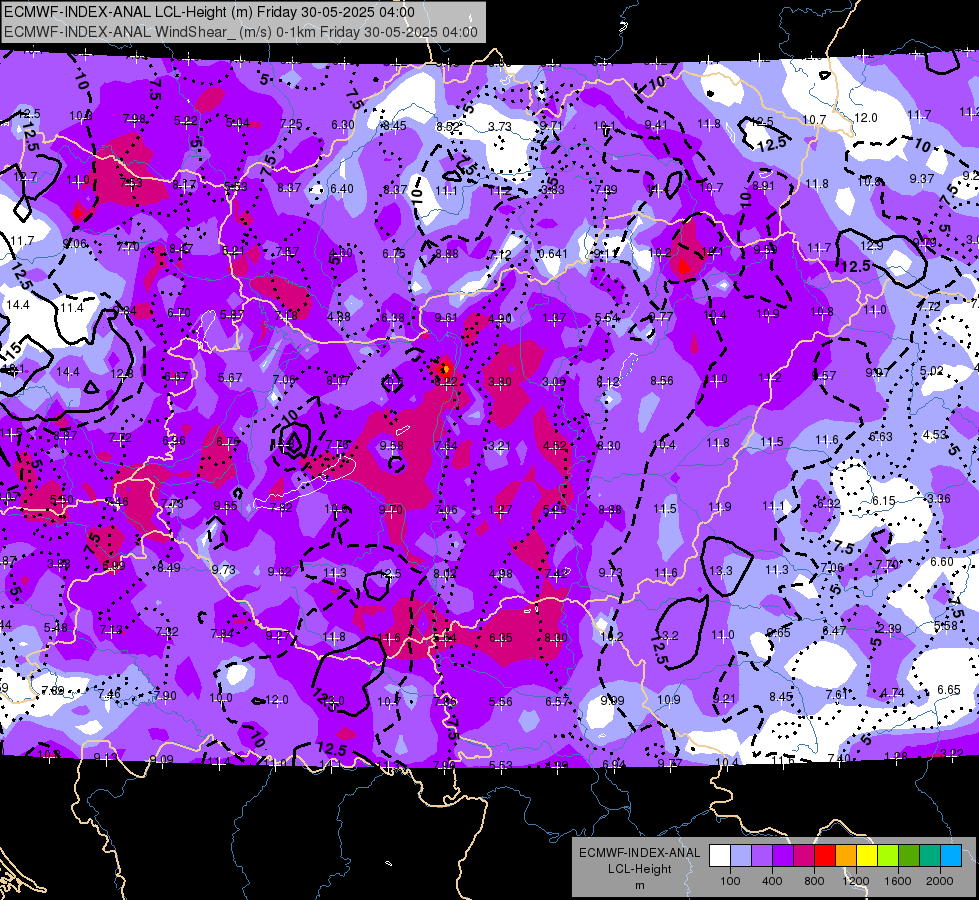Image resolution: width=979 pixels, height=900 pixels.
Task: Click the '8.52' value on the map
Action: (448, 126)
